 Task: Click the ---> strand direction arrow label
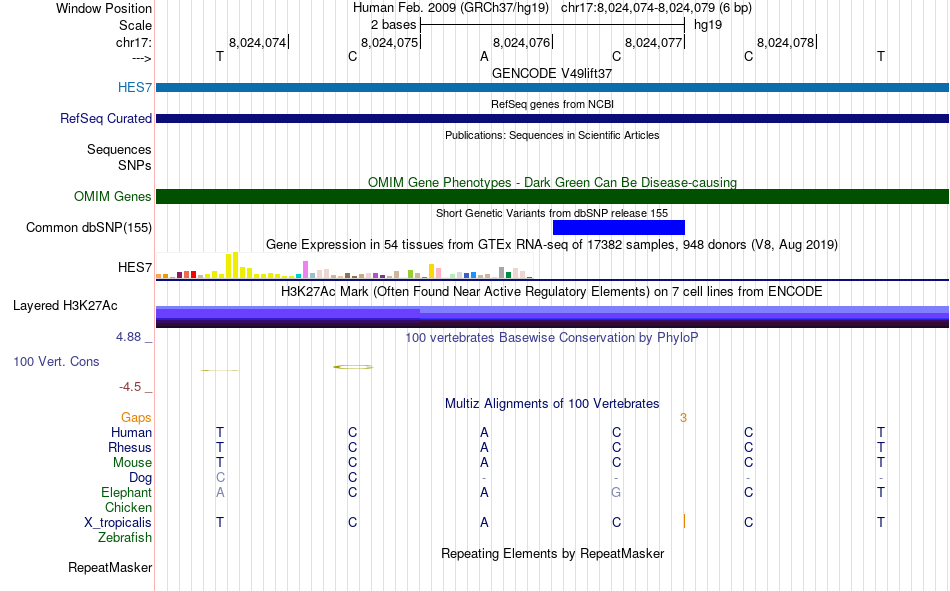(x=142, y=58)
